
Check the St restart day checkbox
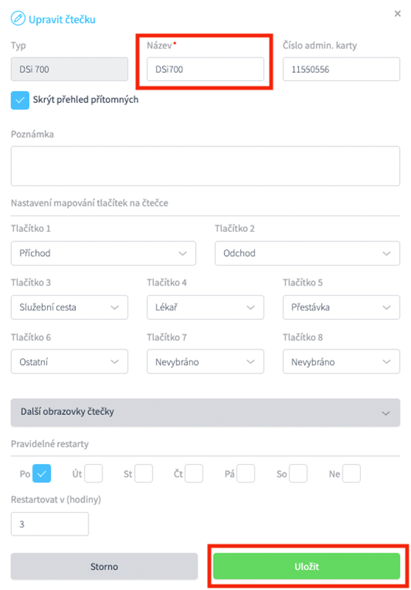pyautogui.click(x=144, y=474)
